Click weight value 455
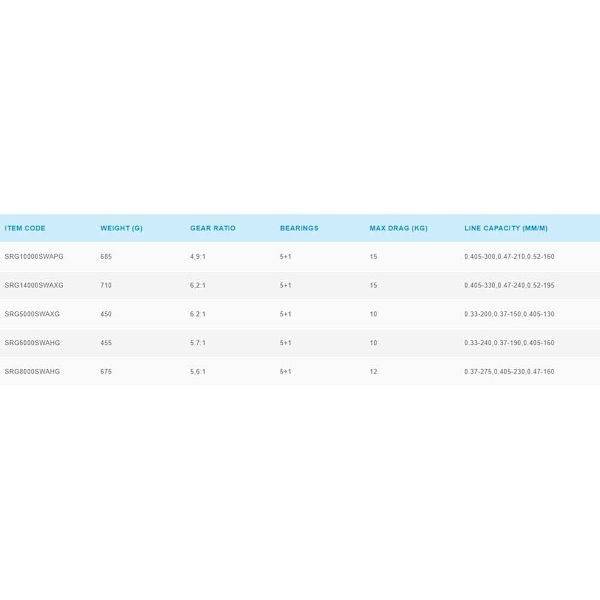The height and width of the screenshot is (600, 600). pos(106,342)
